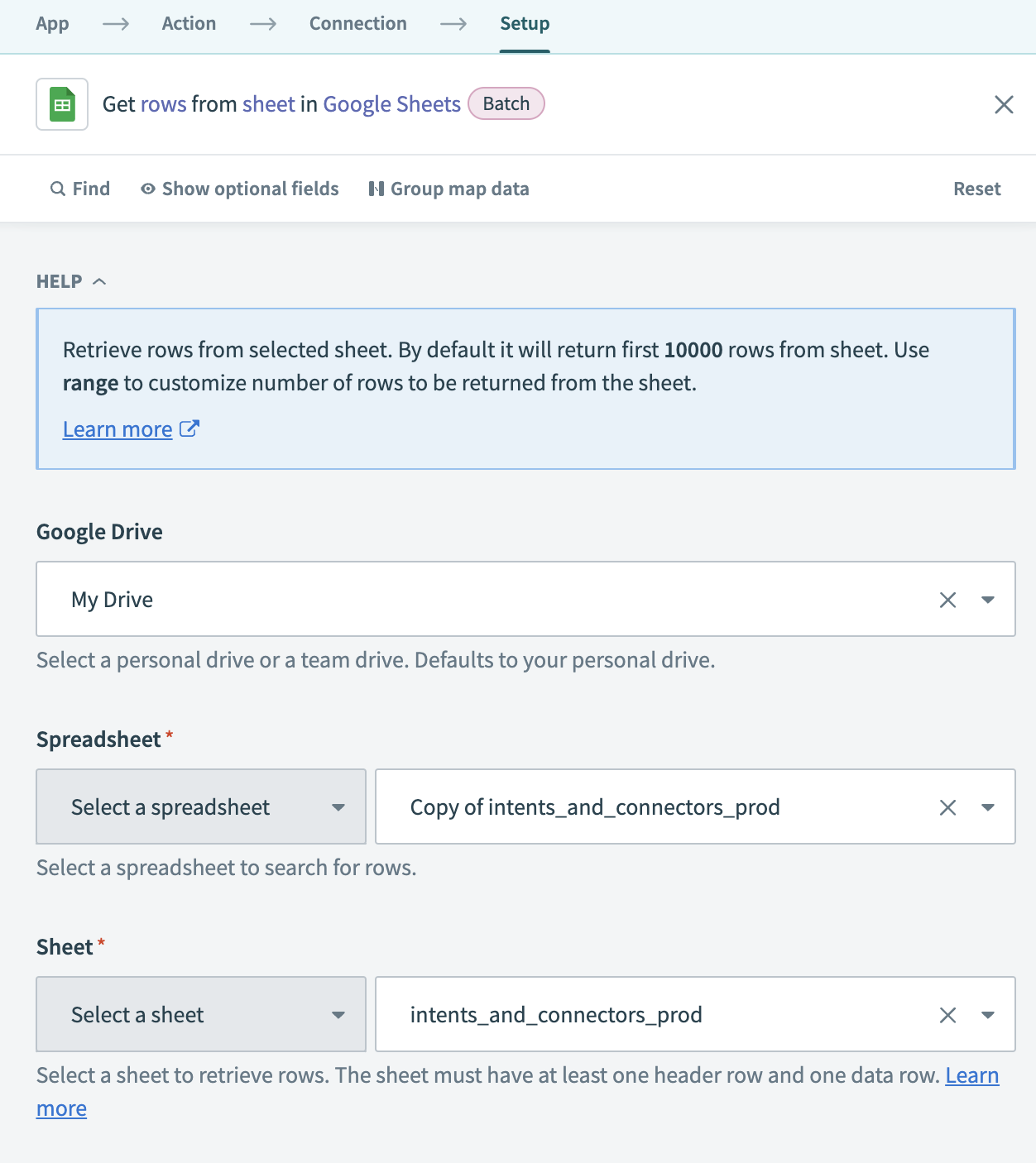Toggle Show optional fields
Viewport: 1036px width, 1163px height.
[x=240, y=189]
